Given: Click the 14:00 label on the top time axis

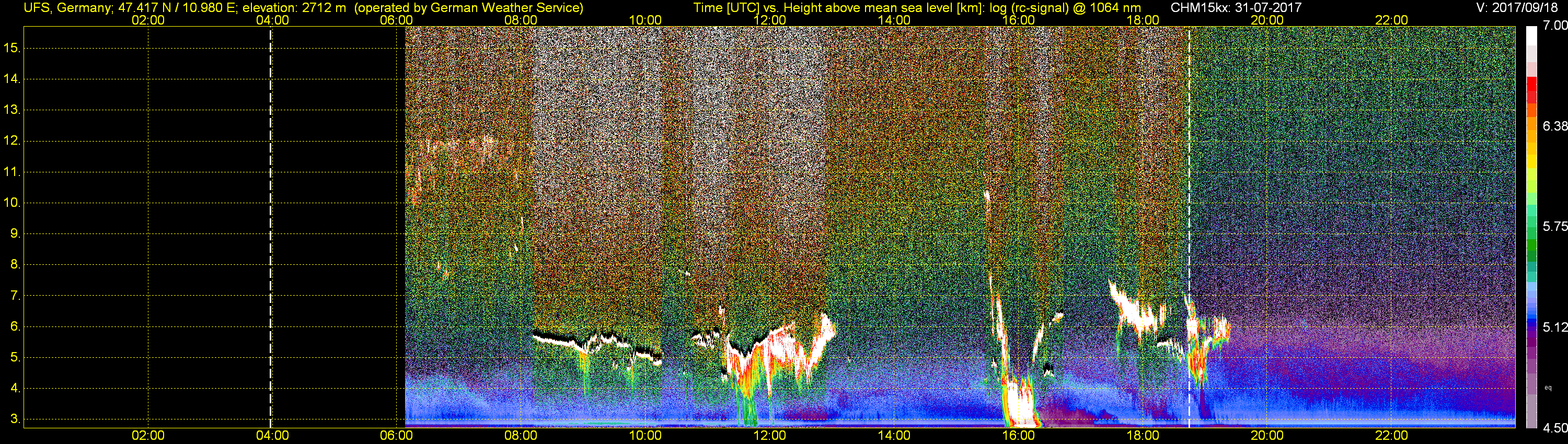Looking at the screenshot, I should pos(894,20).
